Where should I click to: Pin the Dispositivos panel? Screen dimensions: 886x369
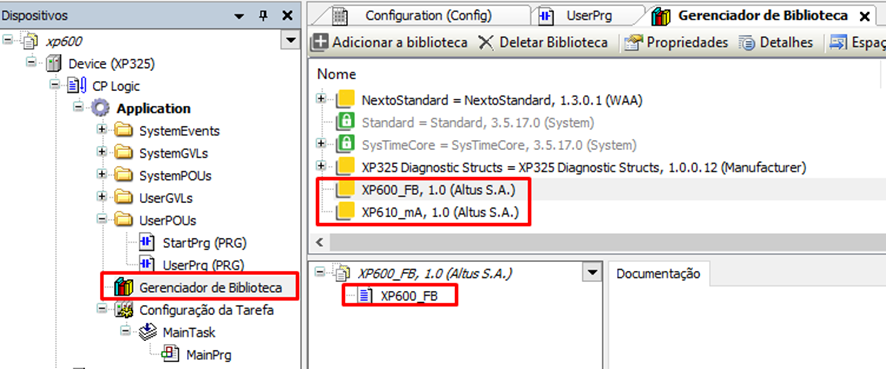point(263,16)
